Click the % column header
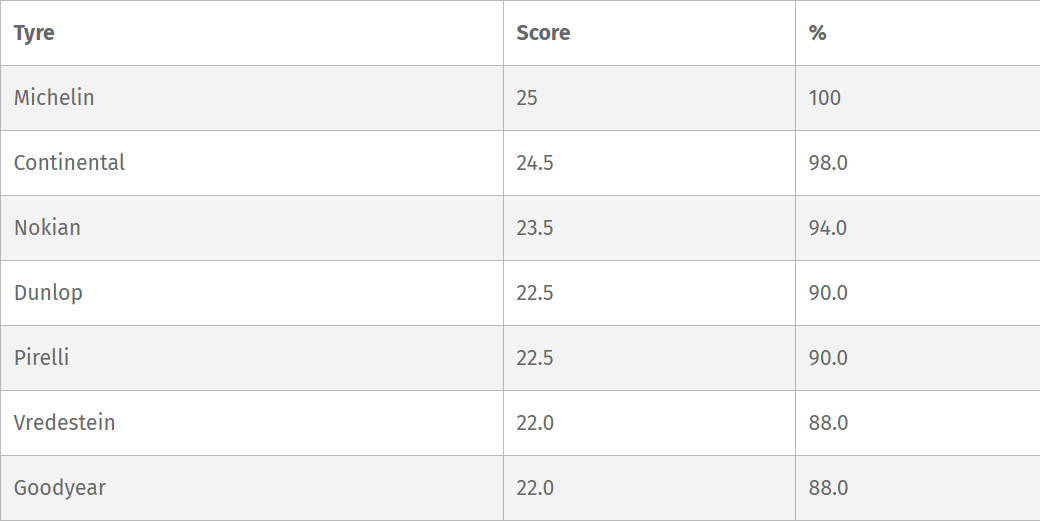The height and width of the screenshot is (521, 1040). [817, 33]
